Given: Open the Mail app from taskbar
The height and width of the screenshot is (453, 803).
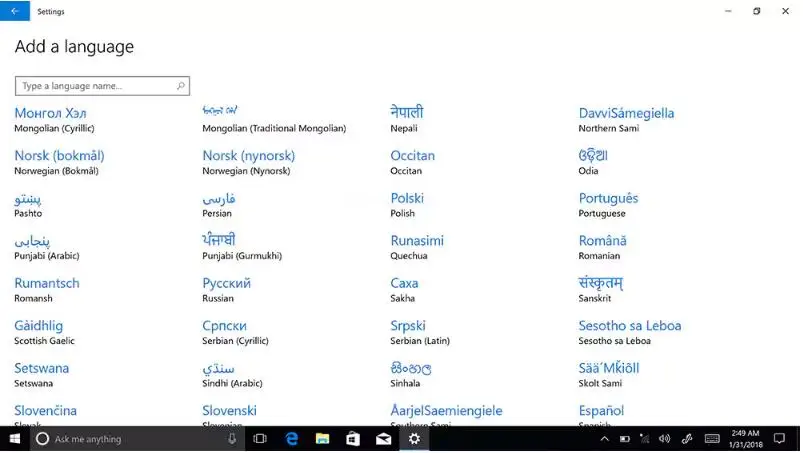Looking at the screenshot, I should 384,439.
